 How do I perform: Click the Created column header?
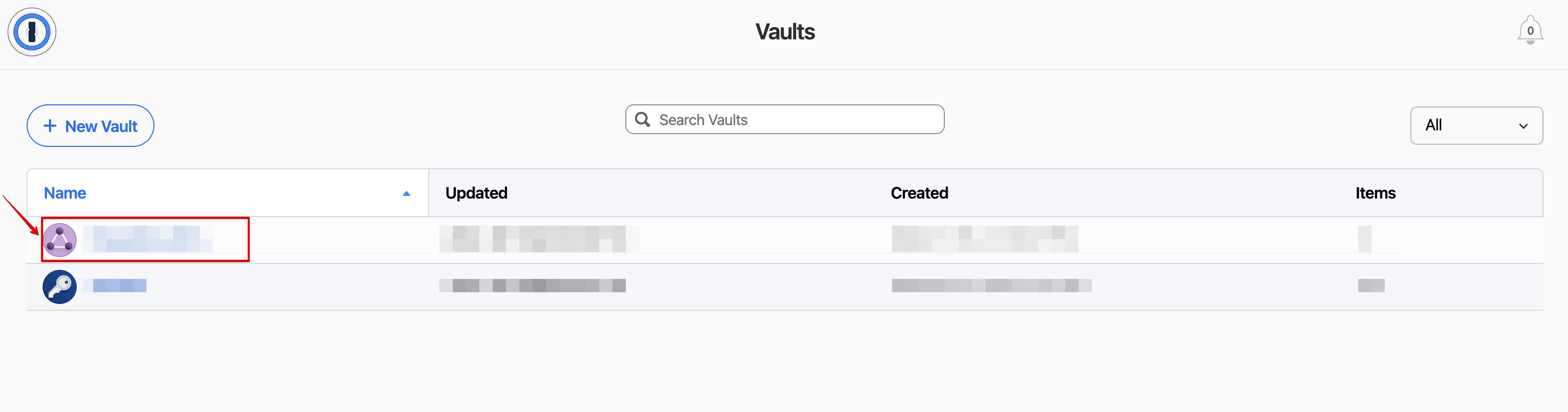pyautogui.click(x=919, y=192)
